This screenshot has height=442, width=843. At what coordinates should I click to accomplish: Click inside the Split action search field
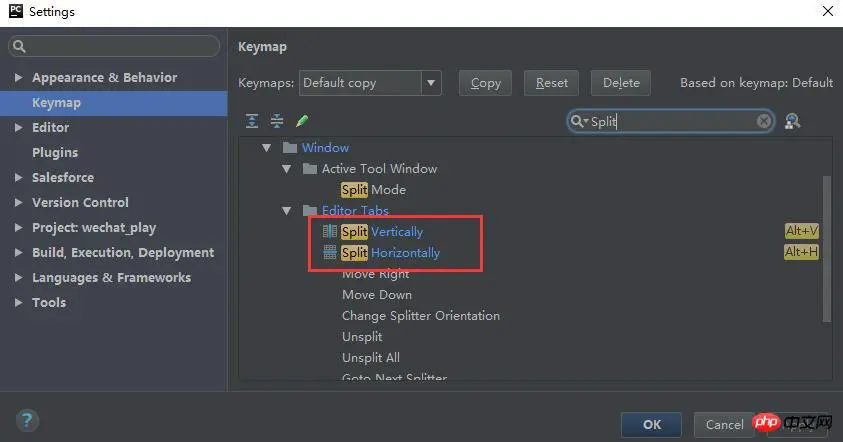tap(670, 121)
